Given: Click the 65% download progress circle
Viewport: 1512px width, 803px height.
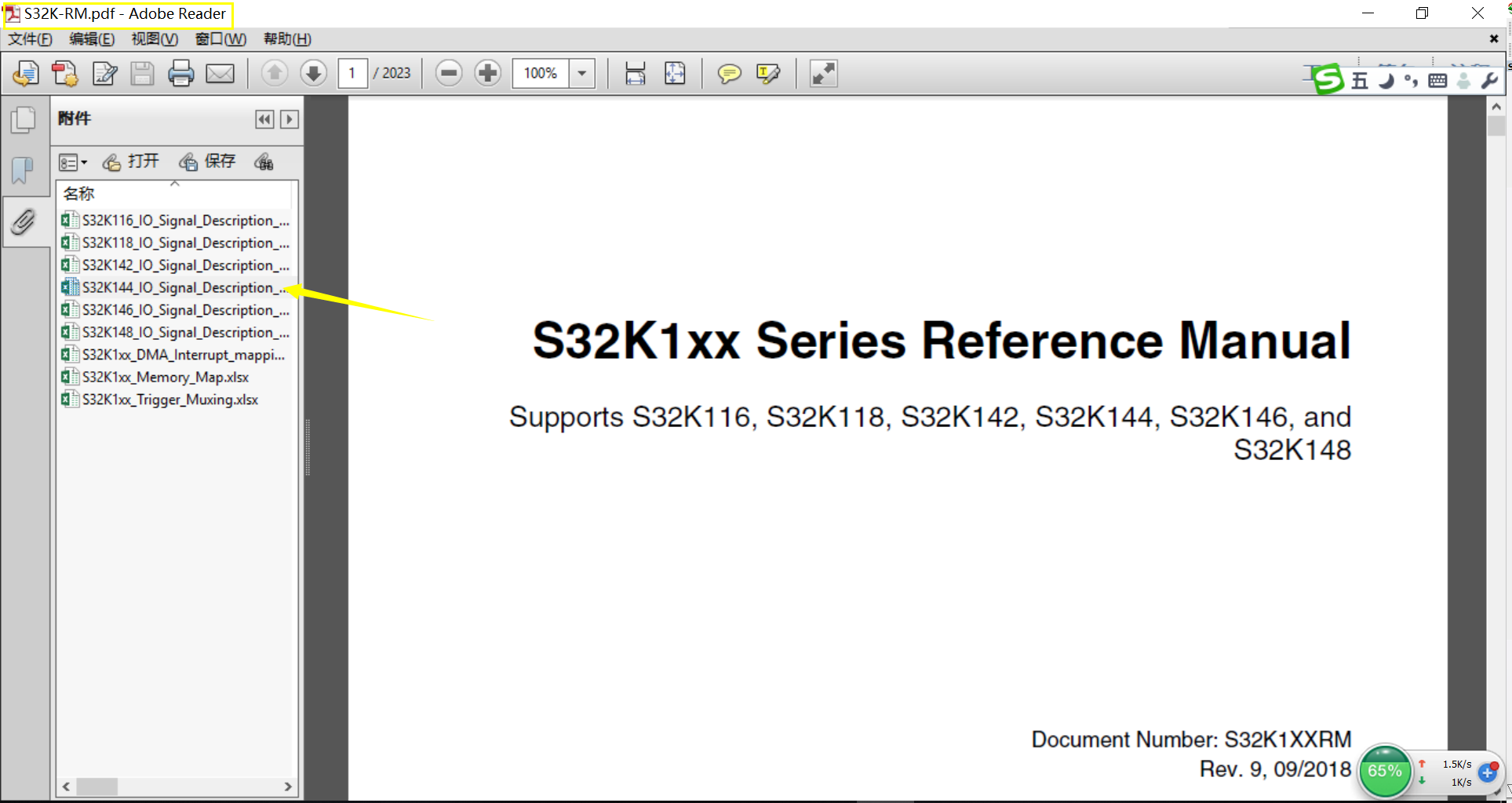Looking at the screenshot, I should 1386,771.
